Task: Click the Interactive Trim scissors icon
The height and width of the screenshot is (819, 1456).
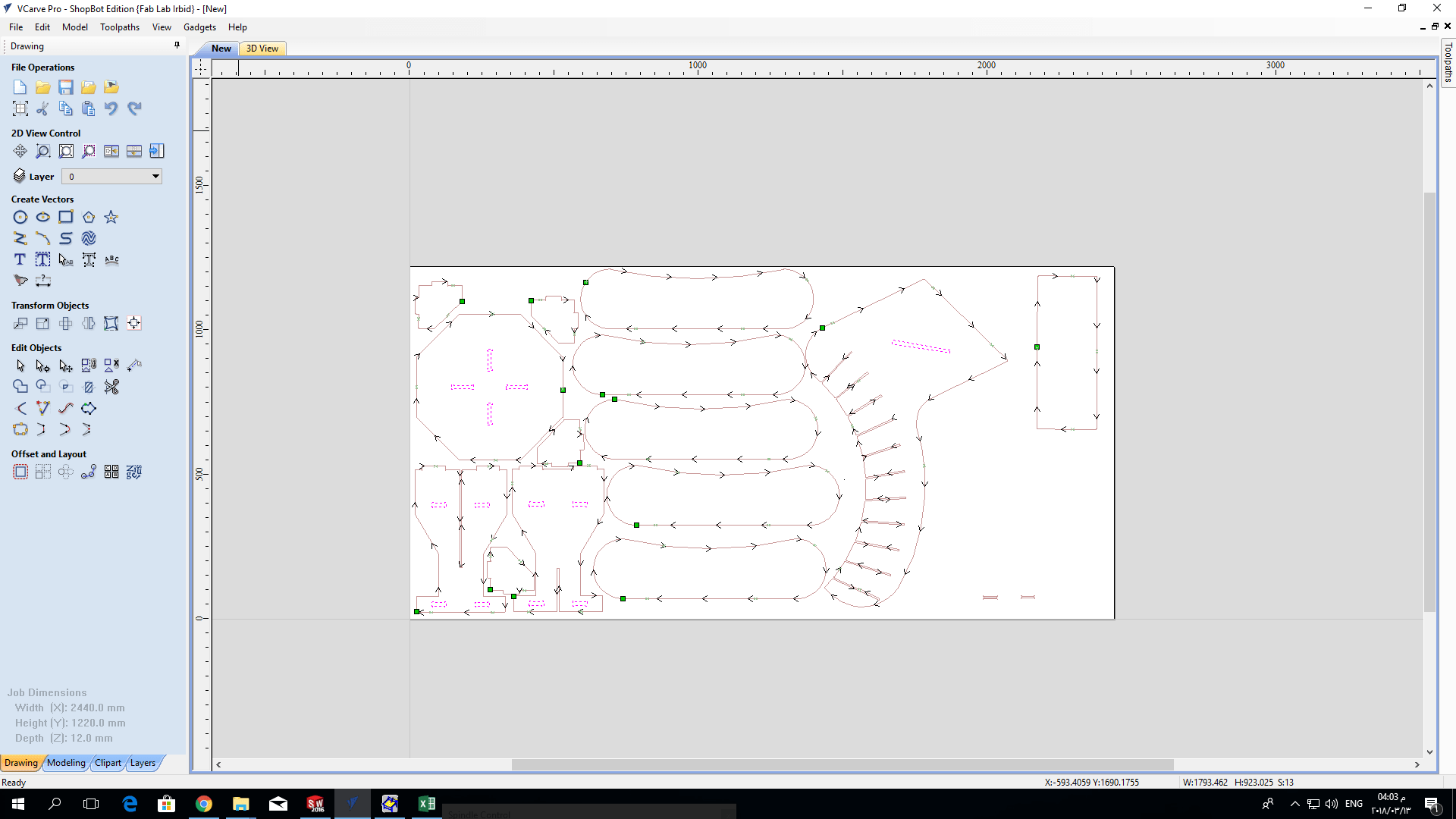Action: point(111,387)
